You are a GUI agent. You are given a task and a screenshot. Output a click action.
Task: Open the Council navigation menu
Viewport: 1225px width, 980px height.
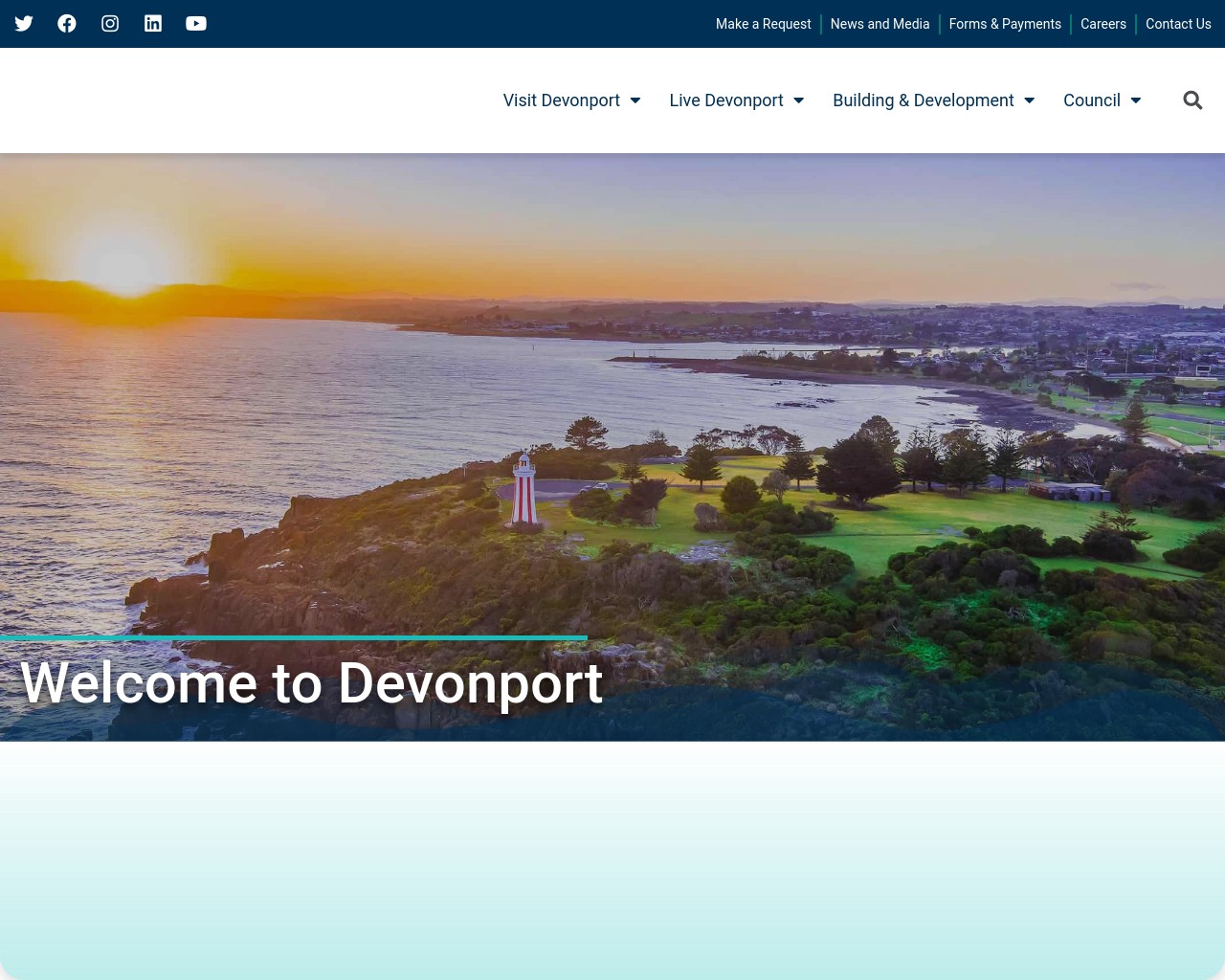[x=1091, y=100]
